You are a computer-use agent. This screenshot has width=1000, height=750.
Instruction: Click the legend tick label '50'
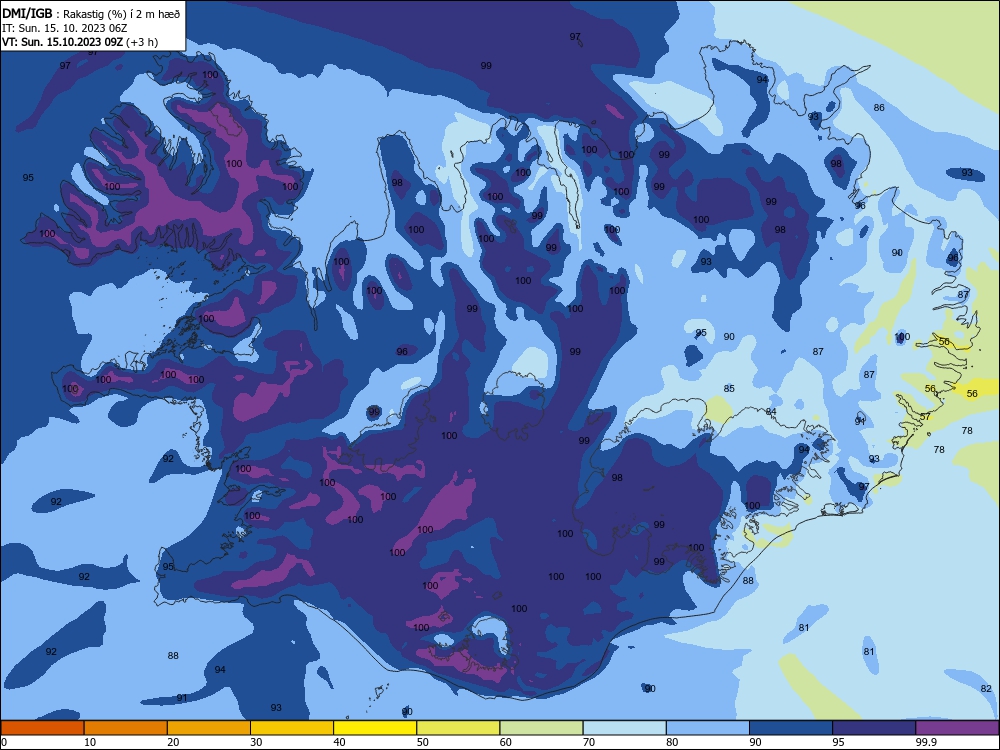tap(422, 742)
